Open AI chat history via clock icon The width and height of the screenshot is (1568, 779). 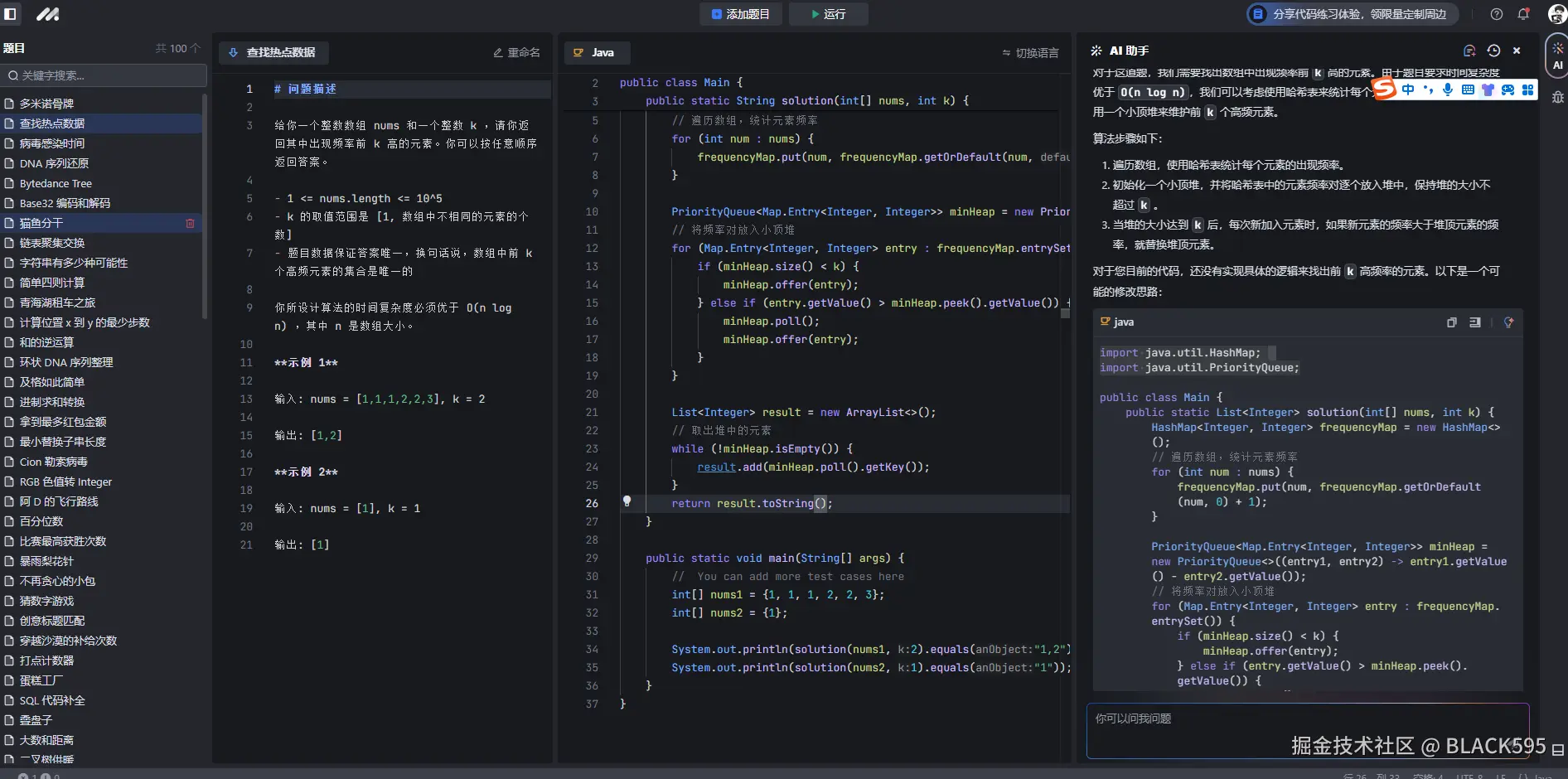click(1493, 51)
